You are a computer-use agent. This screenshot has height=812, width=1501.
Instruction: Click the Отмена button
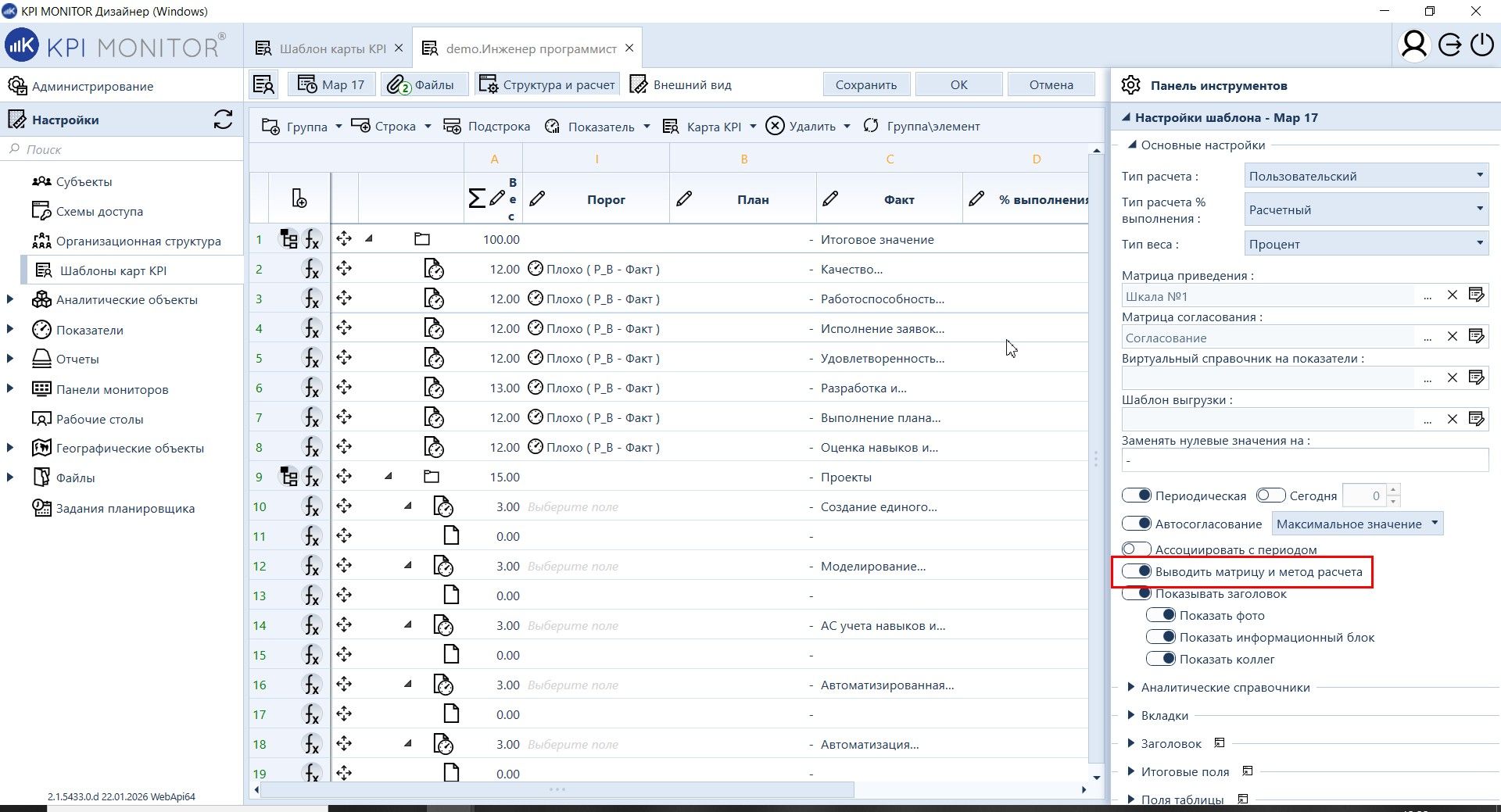coord(1051,84)
